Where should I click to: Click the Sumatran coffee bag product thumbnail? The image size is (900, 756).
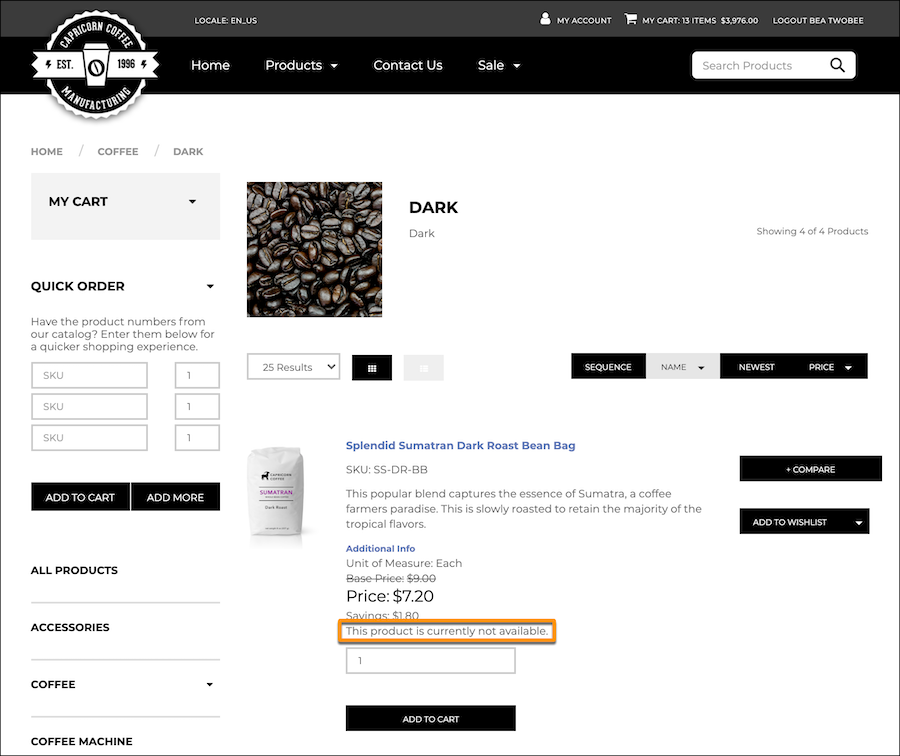click(x=277, y=494)
